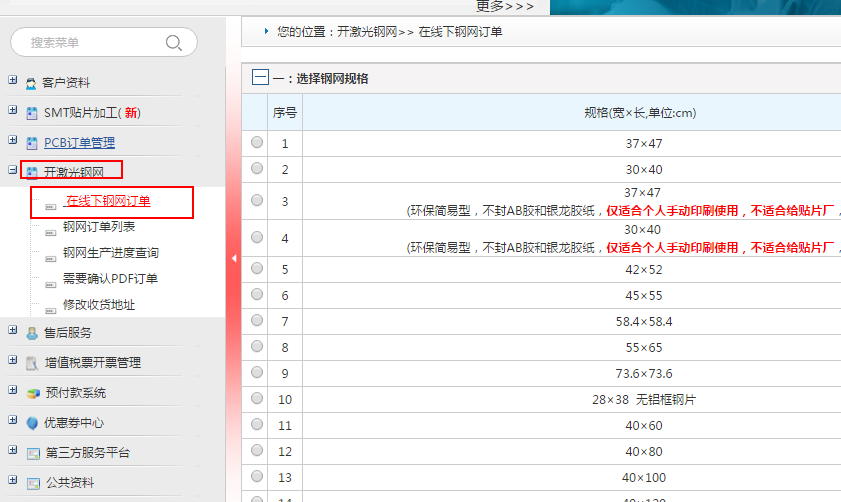Open 钢网订单列表 submenu item

99,227
